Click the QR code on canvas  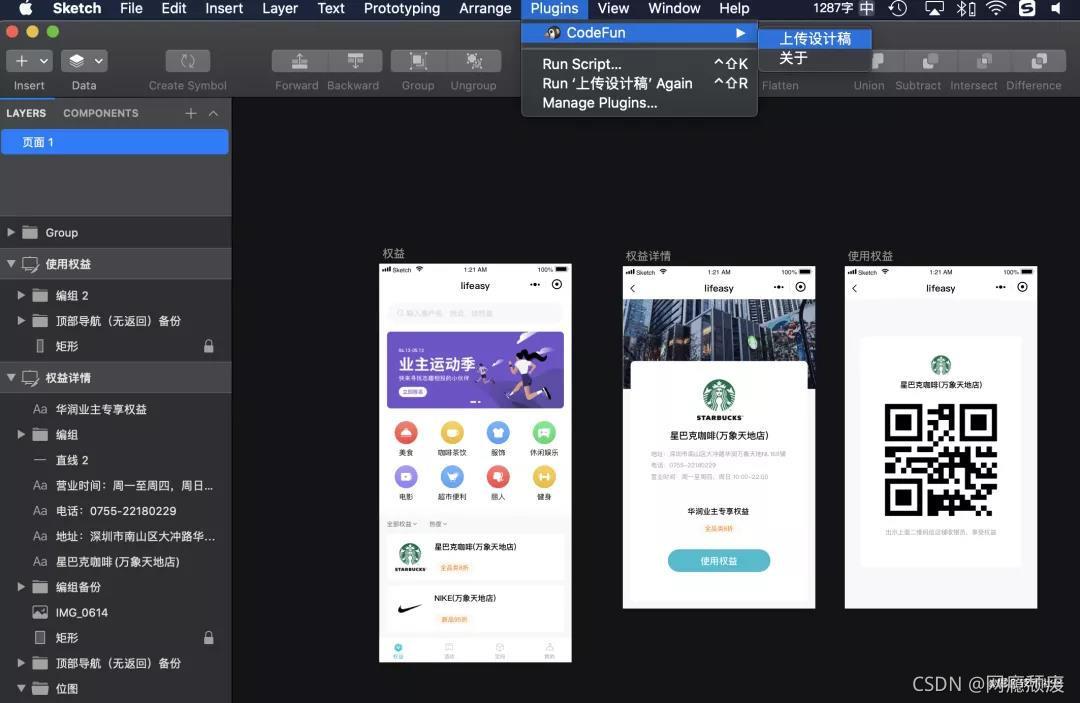[x=941, y=460]
